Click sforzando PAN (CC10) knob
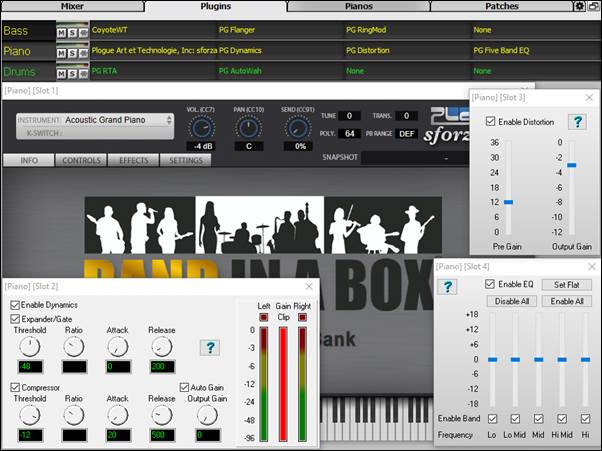 click(248, 127)
